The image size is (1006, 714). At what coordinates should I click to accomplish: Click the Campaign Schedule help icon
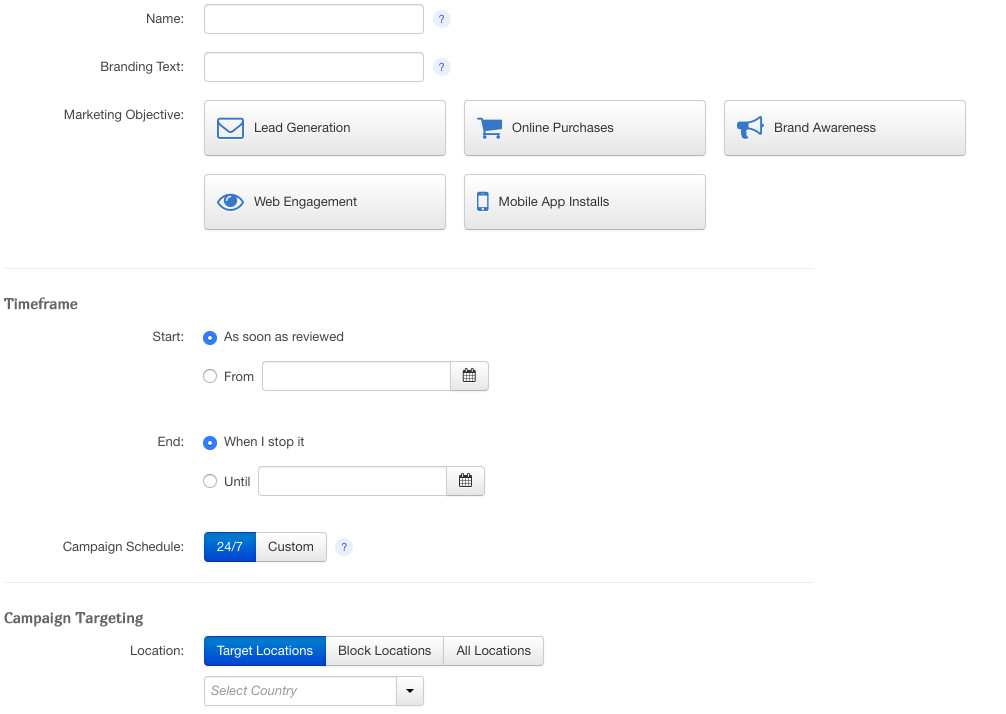(344, 547)
